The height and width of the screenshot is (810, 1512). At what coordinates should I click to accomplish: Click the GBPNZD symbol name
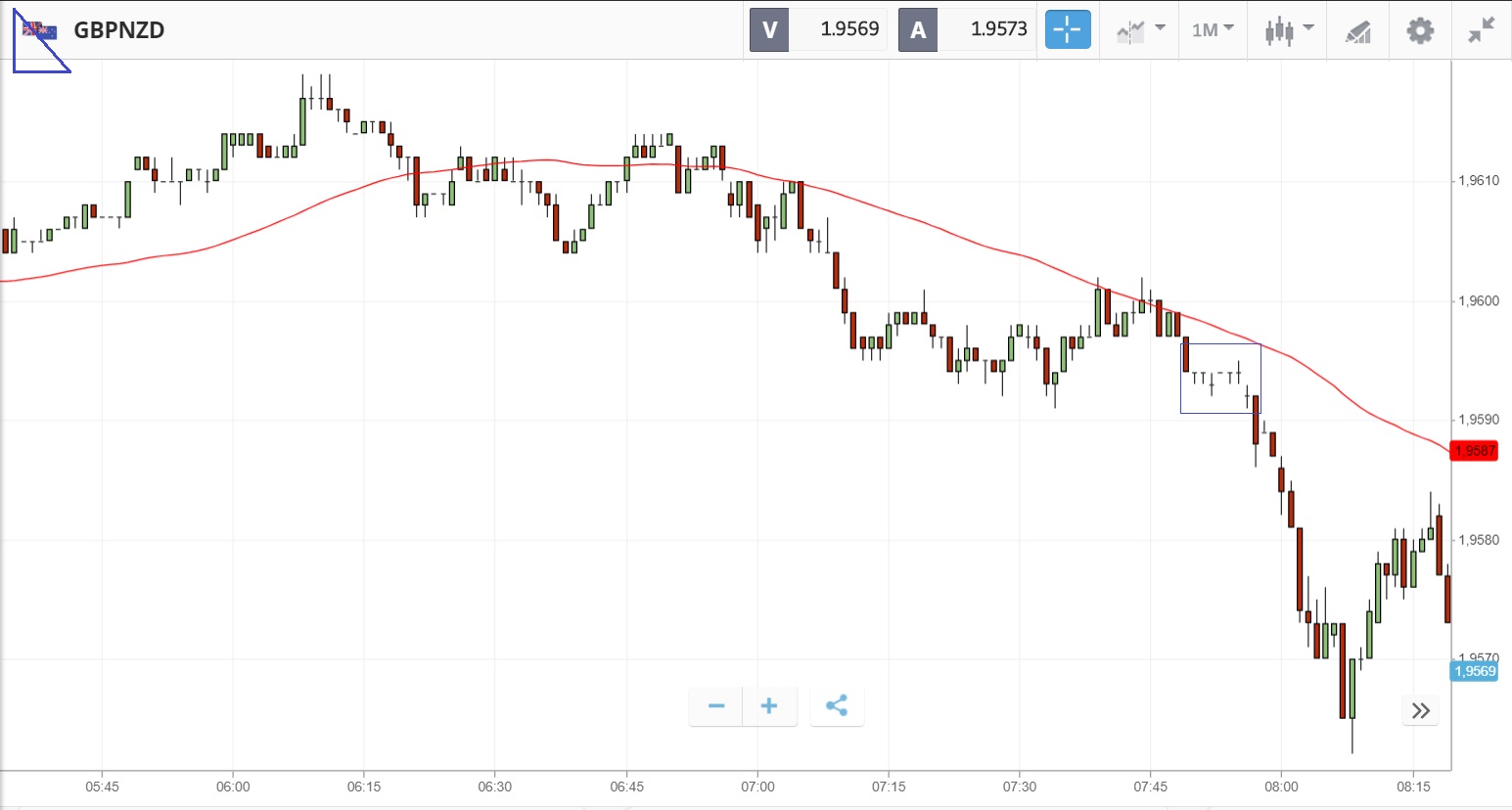[x=119, y=30]
